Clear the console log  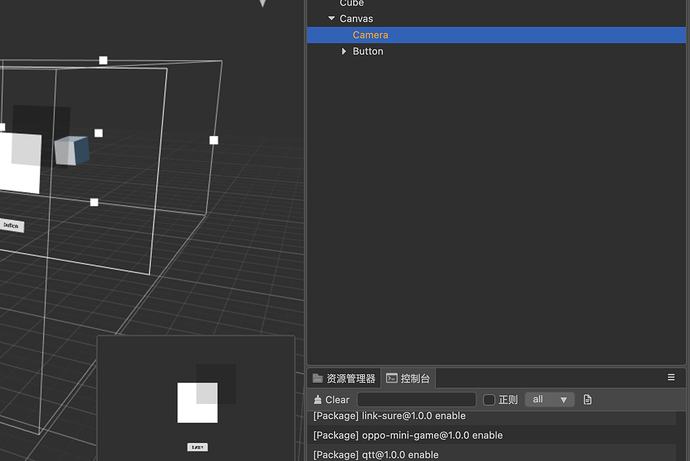point(331,399)
